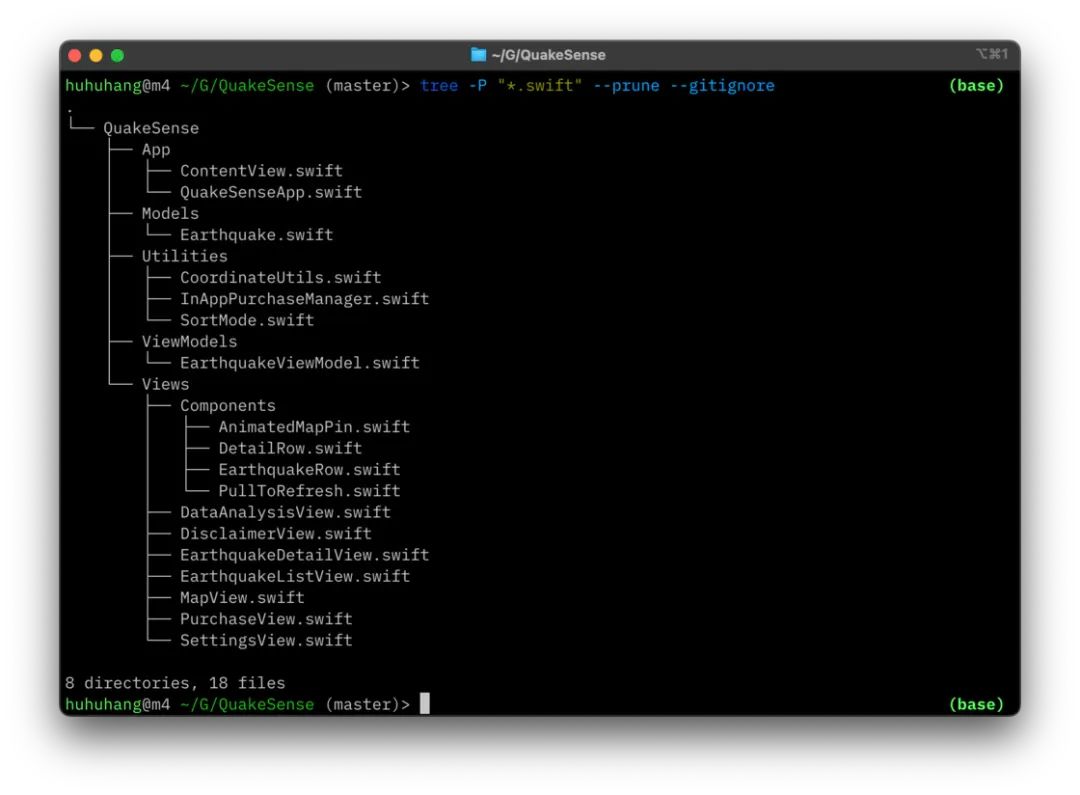
Task: Select the Earthquake.swift entry under Models
Action: (256, 235)
